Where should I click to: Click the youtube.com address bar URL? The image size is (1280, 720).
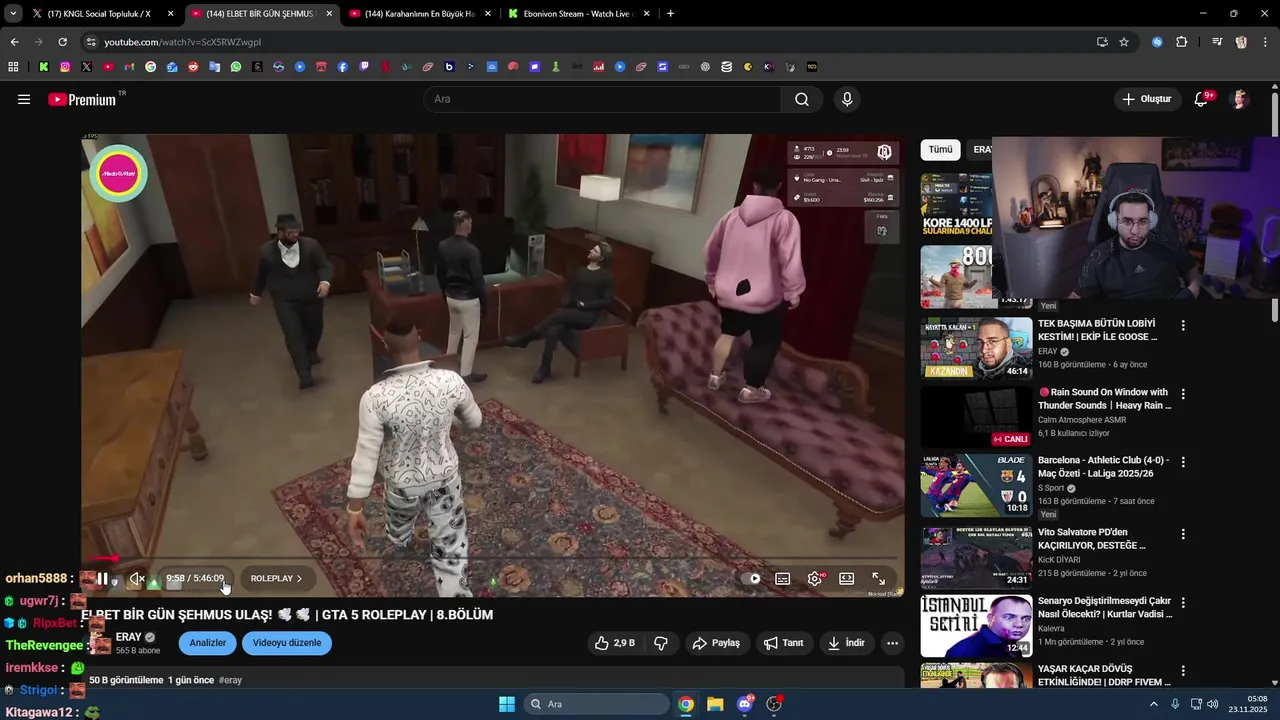183,42
